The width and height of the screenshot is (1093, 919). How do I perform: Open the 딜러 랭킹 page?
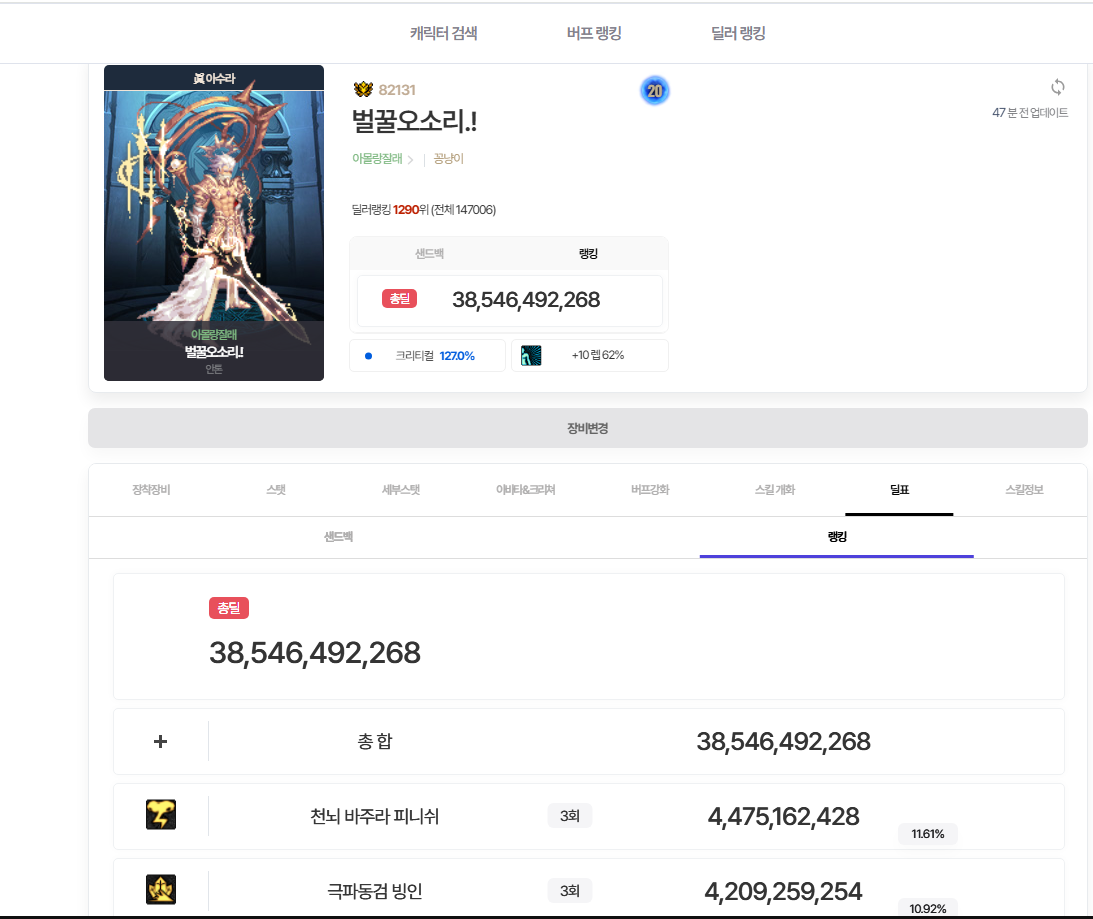point(738,33)
